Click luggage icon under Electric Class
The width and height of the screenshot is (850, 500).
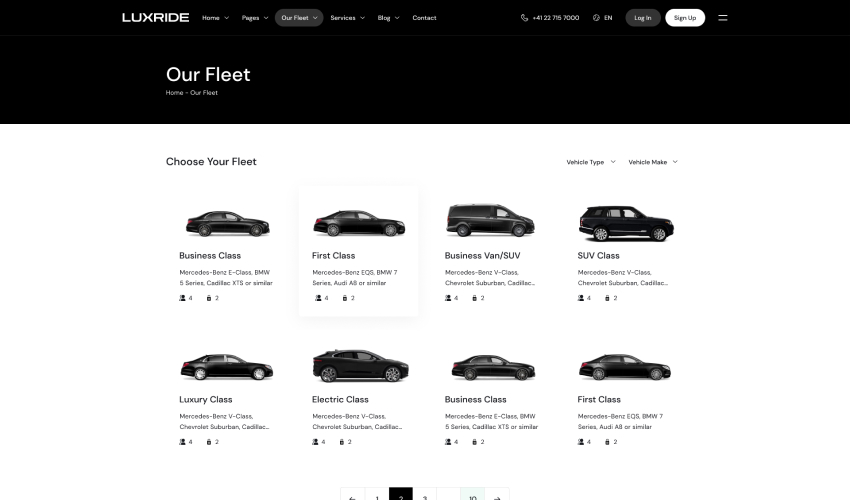coord(344,441)
